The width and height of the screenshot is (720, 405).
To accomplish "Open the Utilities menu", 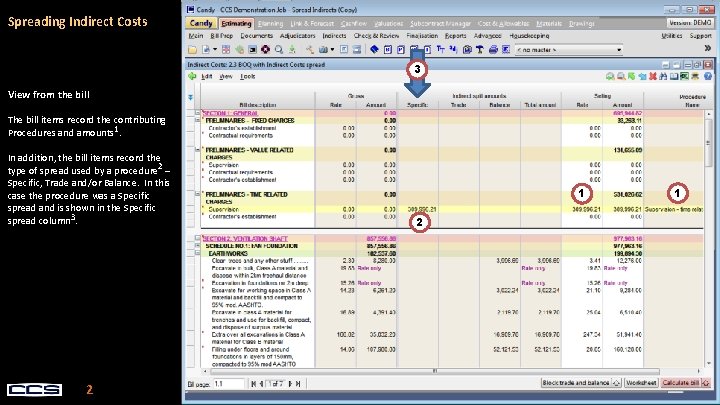I will (672, 36).
